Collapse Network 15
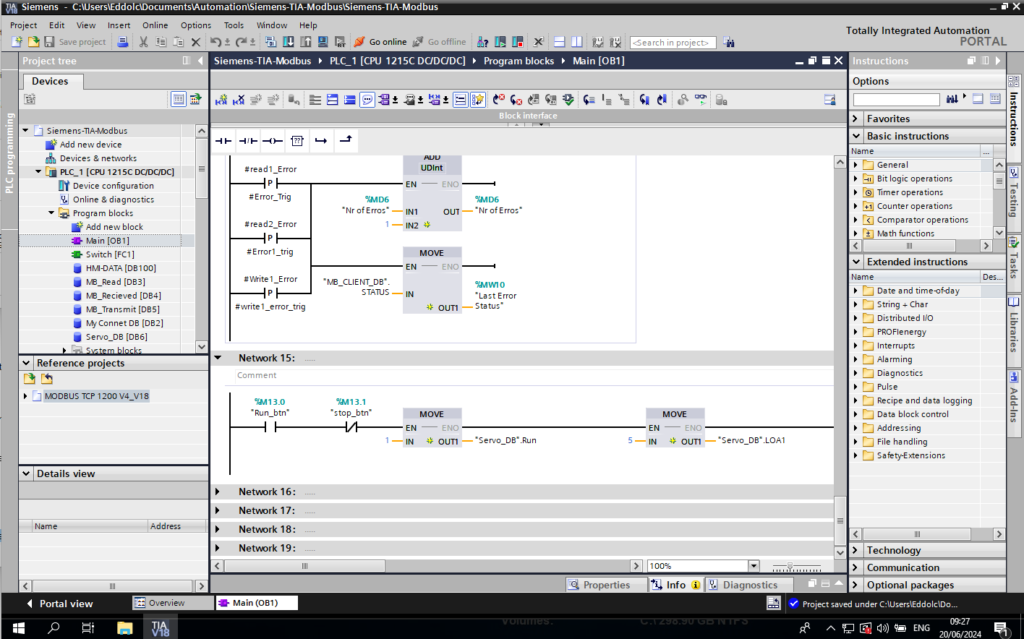 click(218, 358)
